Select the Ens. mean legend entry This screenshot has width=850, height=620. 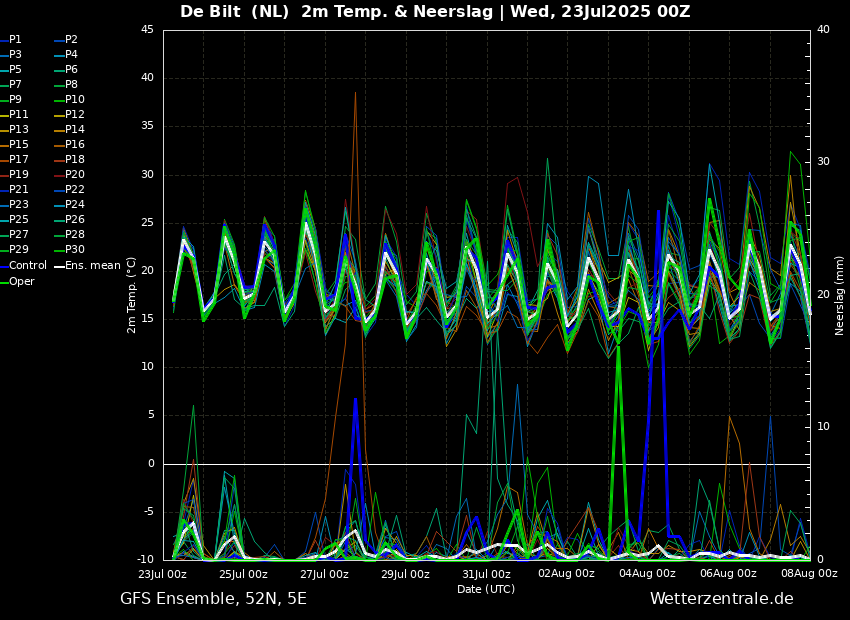coord(92,266)
